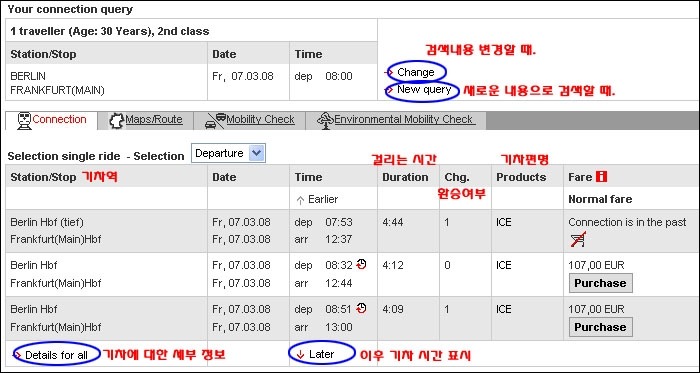Image resolution: width=700 pixels, height=373 pixels.
Task: Purchase the 08:51 Berlin Hbf ticket
Action: (x=600, y=327)
